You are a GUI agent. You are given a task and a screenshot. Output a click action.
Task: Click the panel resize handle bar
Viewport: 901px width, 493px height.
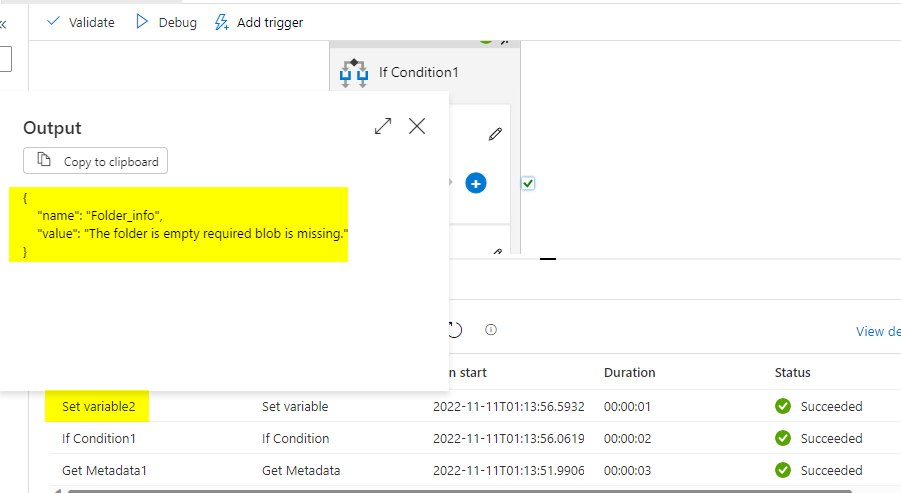(548, 259)
